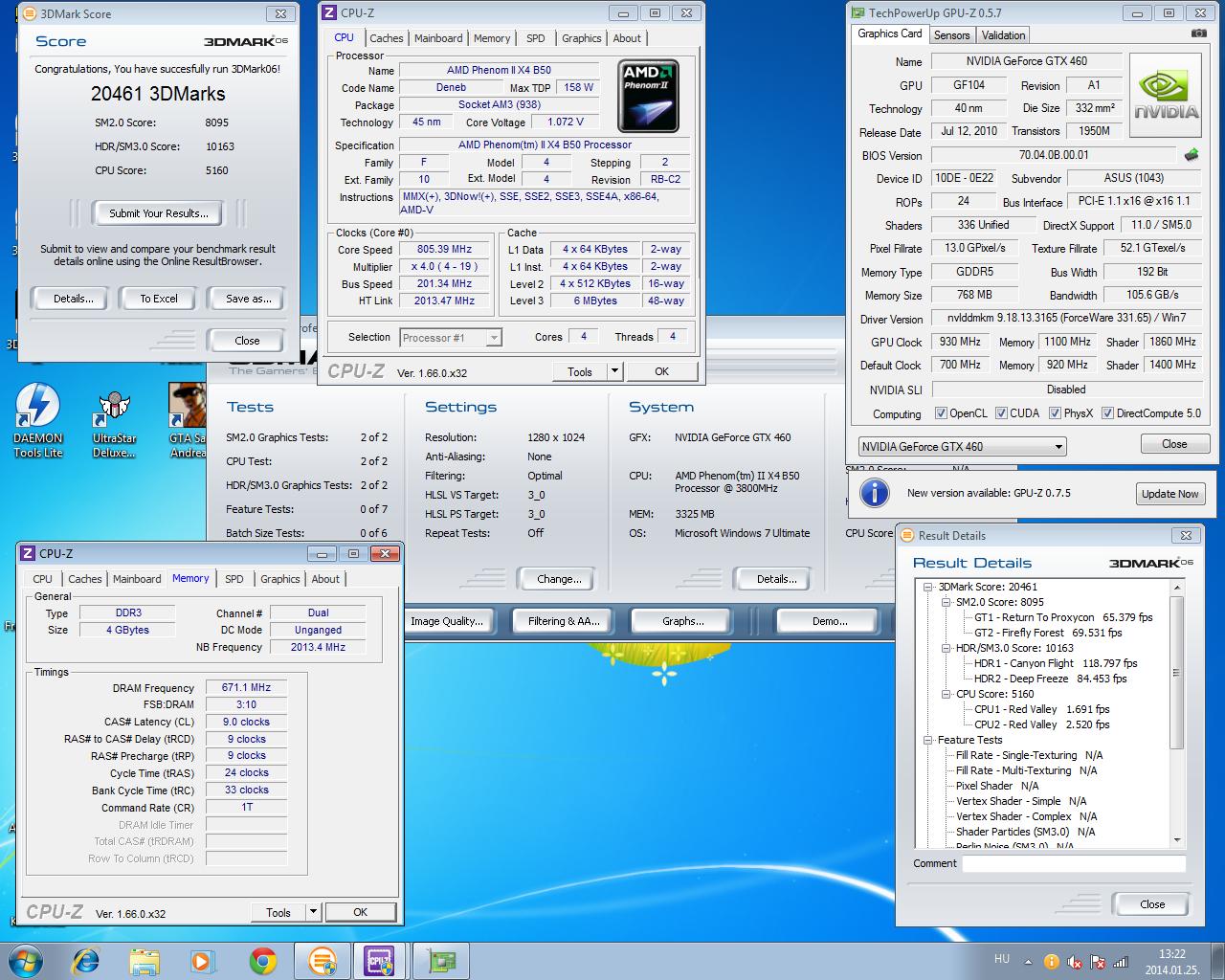The image size is (1225, 980).
Task: Click the Submit Your Results button
Action: 158,213
